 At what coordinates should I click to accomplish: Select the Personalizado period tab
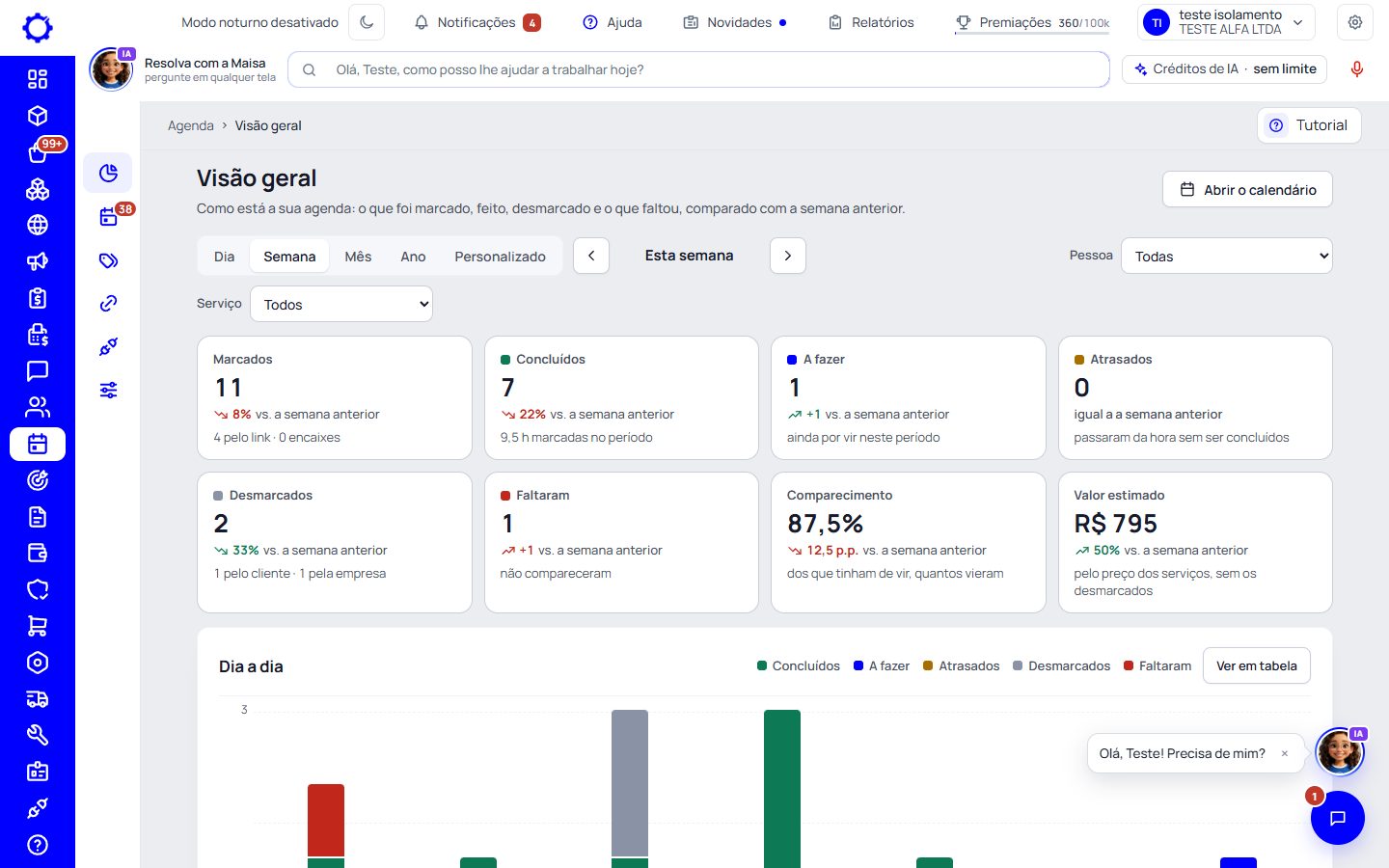(500, 257)
